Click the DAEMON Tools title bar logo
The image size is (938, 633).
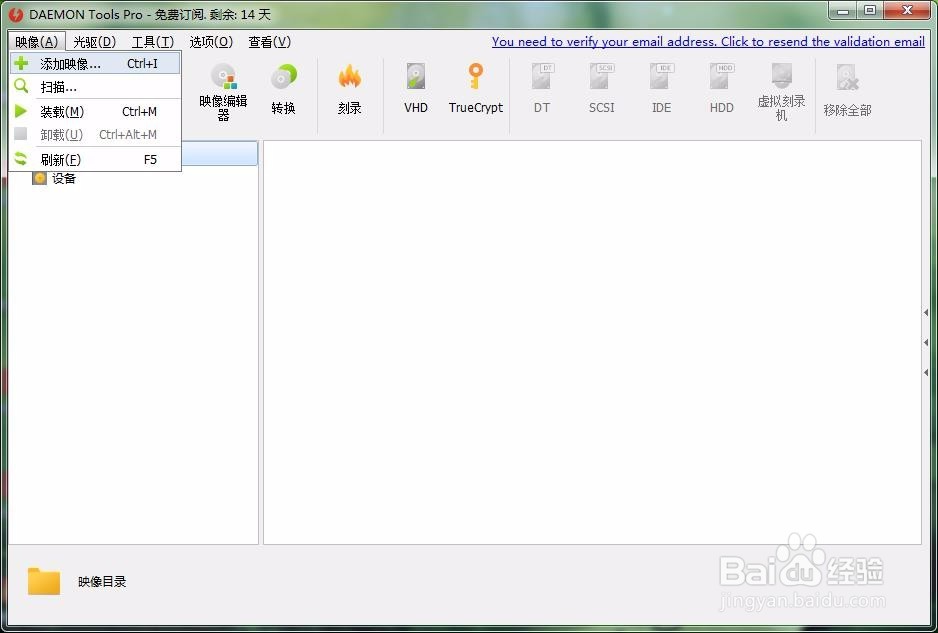click(16, 14)
